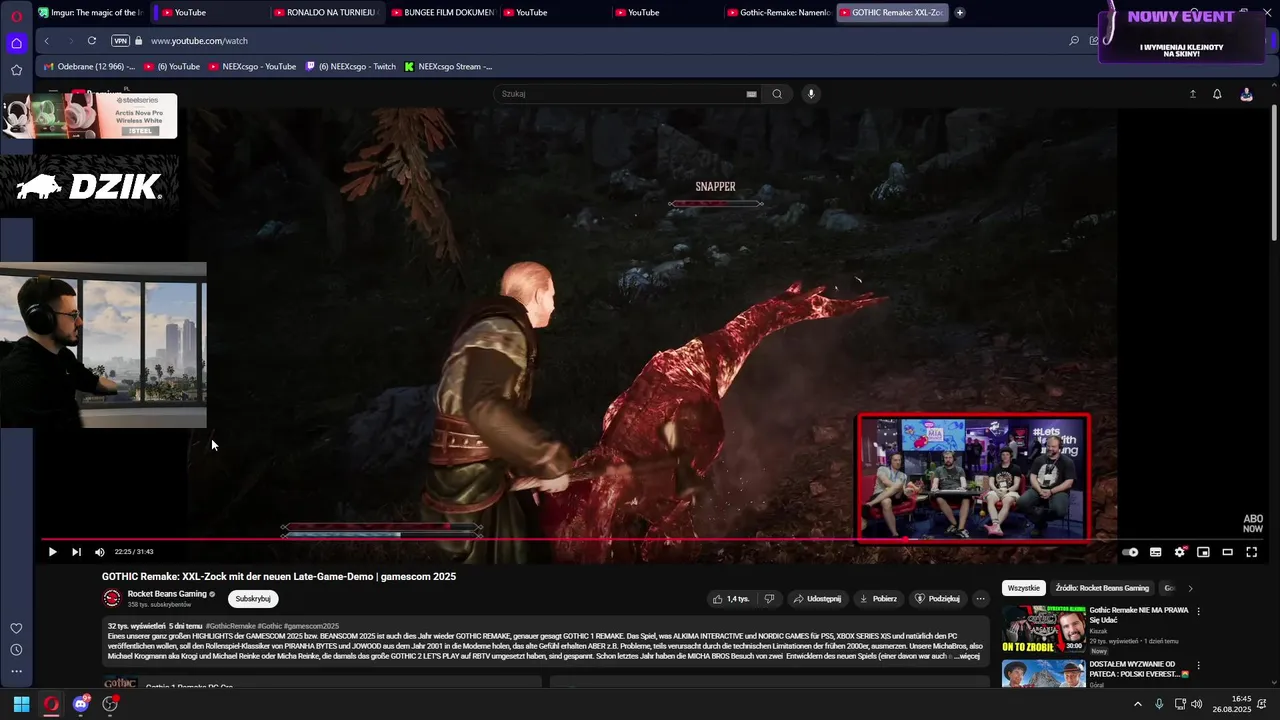Like the video showing 1,4 tys.
The height and width of the screenshot is (720, 1280).
[731, 599]
